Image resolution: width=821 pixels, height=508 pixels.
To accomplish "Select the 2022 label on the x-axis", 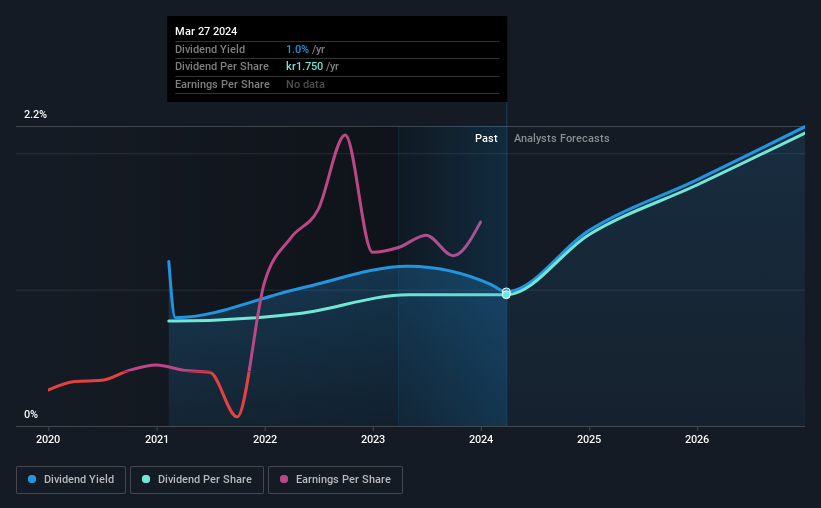I will 265,439.
